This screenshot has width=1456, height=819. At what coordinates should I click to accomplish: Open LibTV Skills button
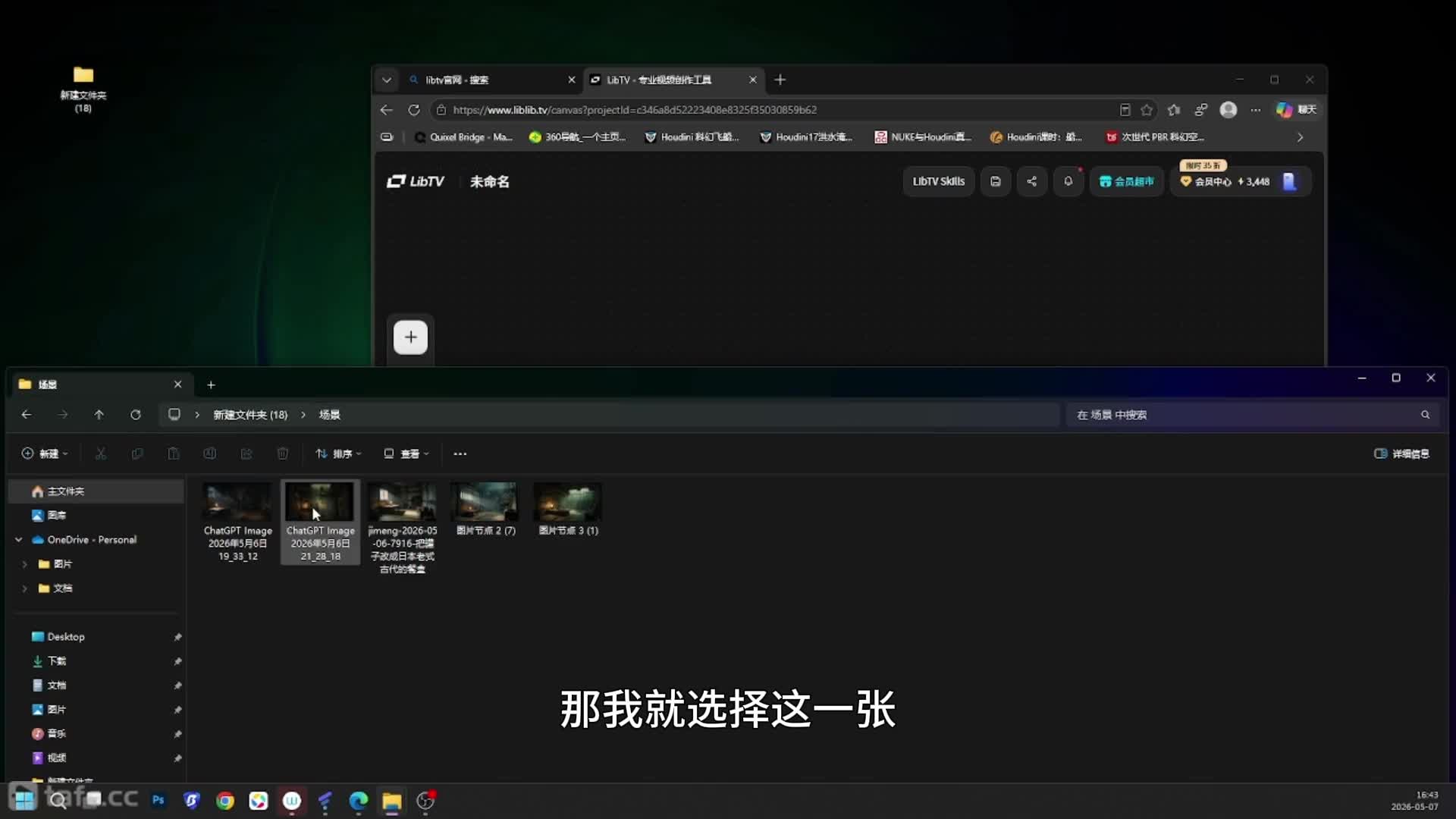(x=938, y=181)
